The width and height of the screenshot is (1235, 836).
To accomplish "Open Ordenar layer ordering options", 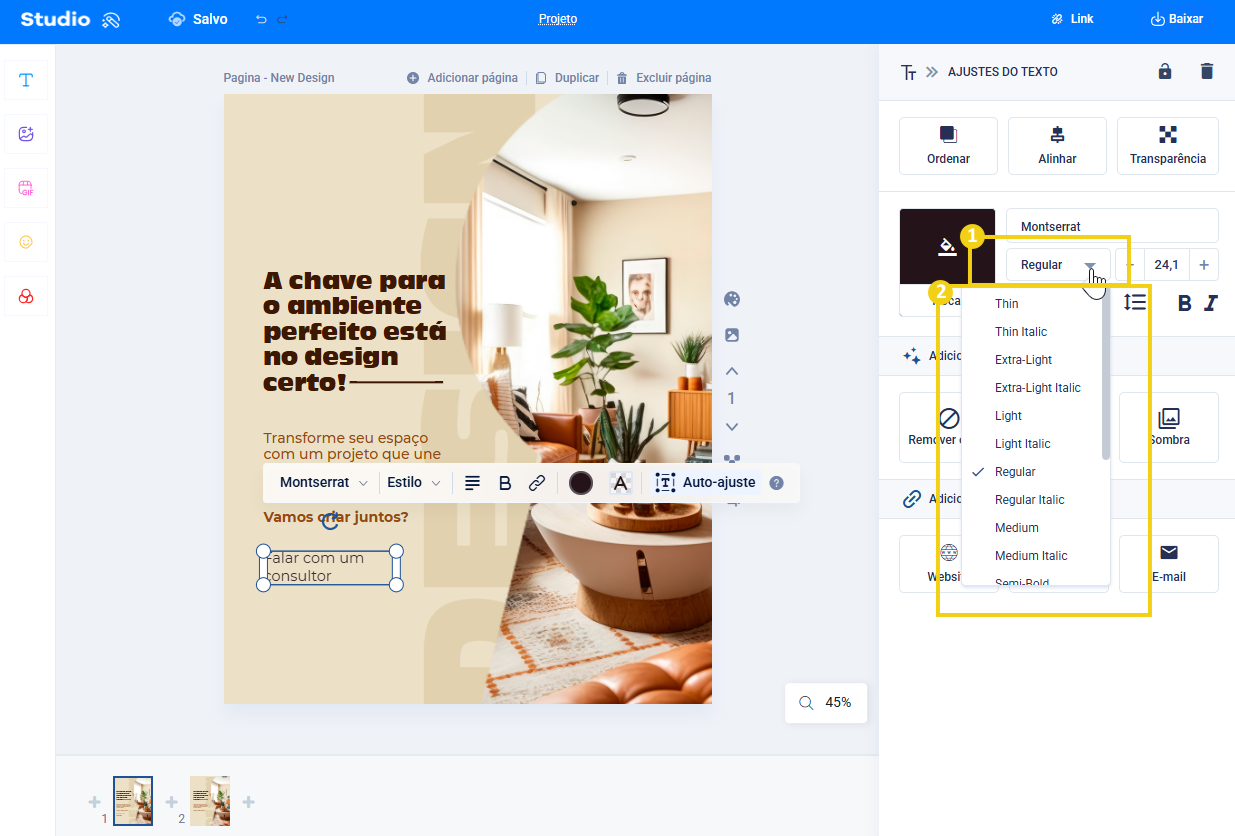I will tap(948, 146).
